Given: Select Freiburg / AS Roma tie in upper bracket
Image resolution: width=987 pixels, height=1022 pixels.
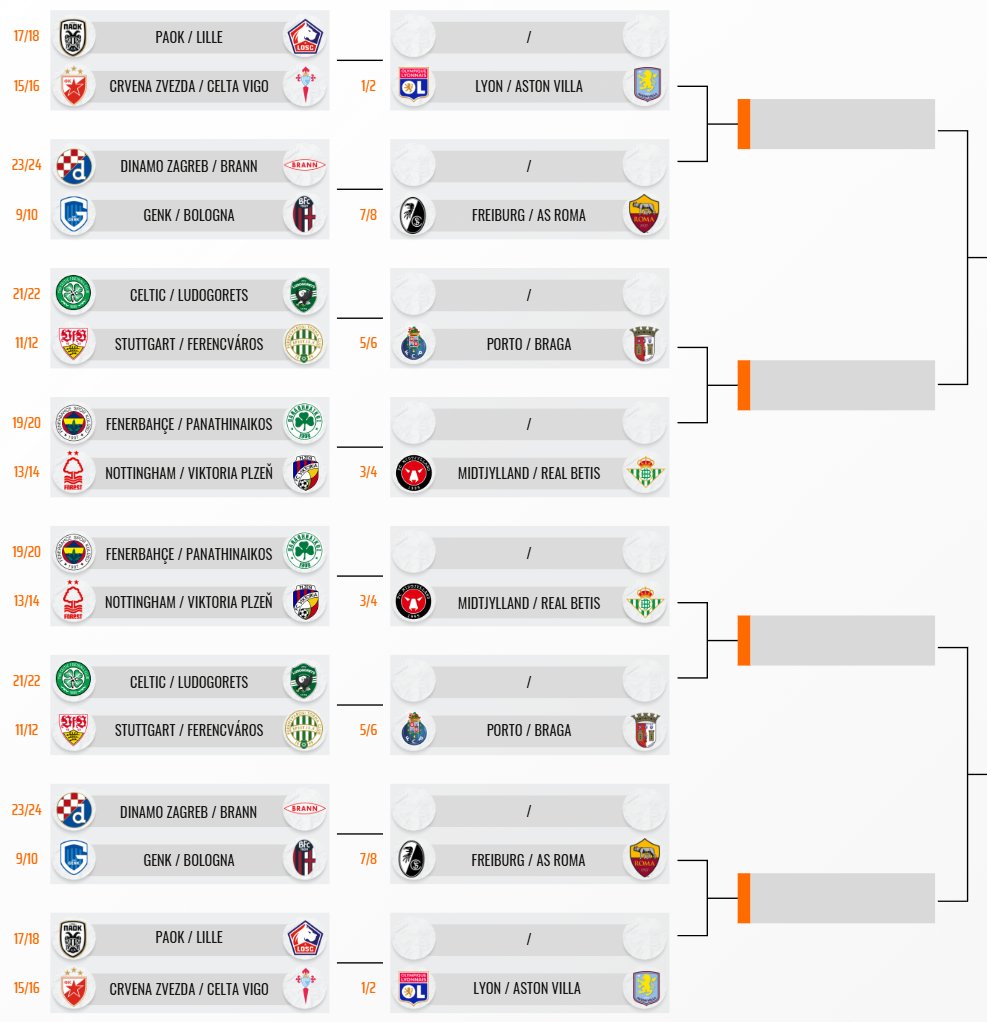Looking at the screenshot, I should [528, 215].
